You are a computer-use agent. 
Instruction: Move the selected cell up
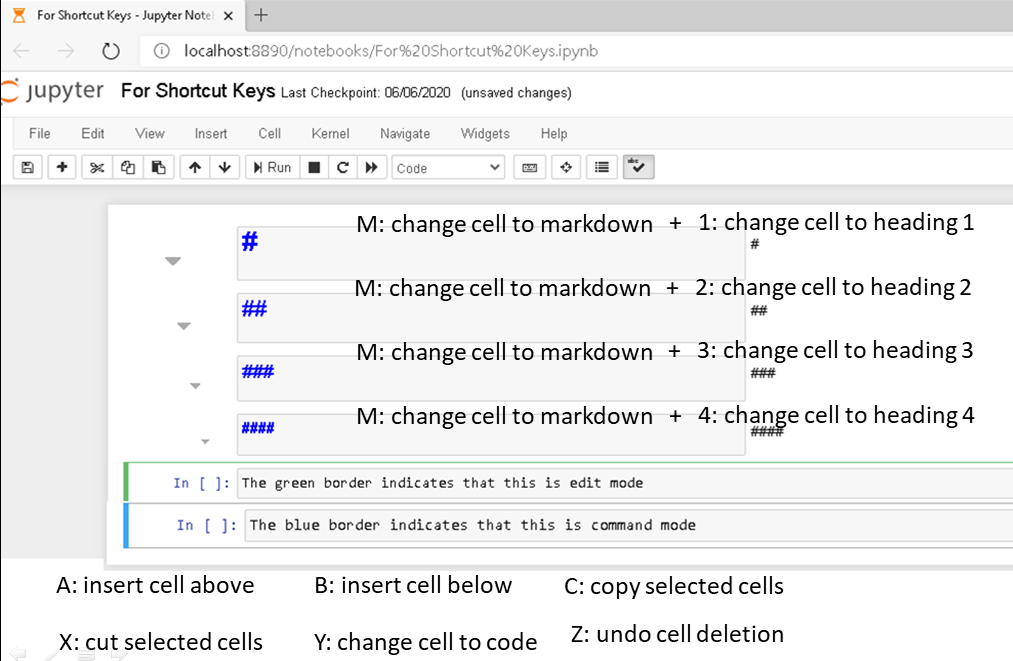coord(193,167)
